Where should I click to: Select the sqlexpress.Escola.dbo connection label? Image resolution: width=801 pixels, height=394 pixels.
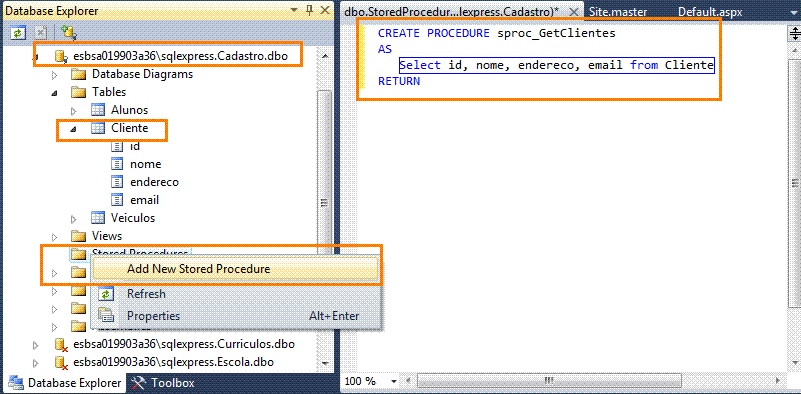pos(173,362)
